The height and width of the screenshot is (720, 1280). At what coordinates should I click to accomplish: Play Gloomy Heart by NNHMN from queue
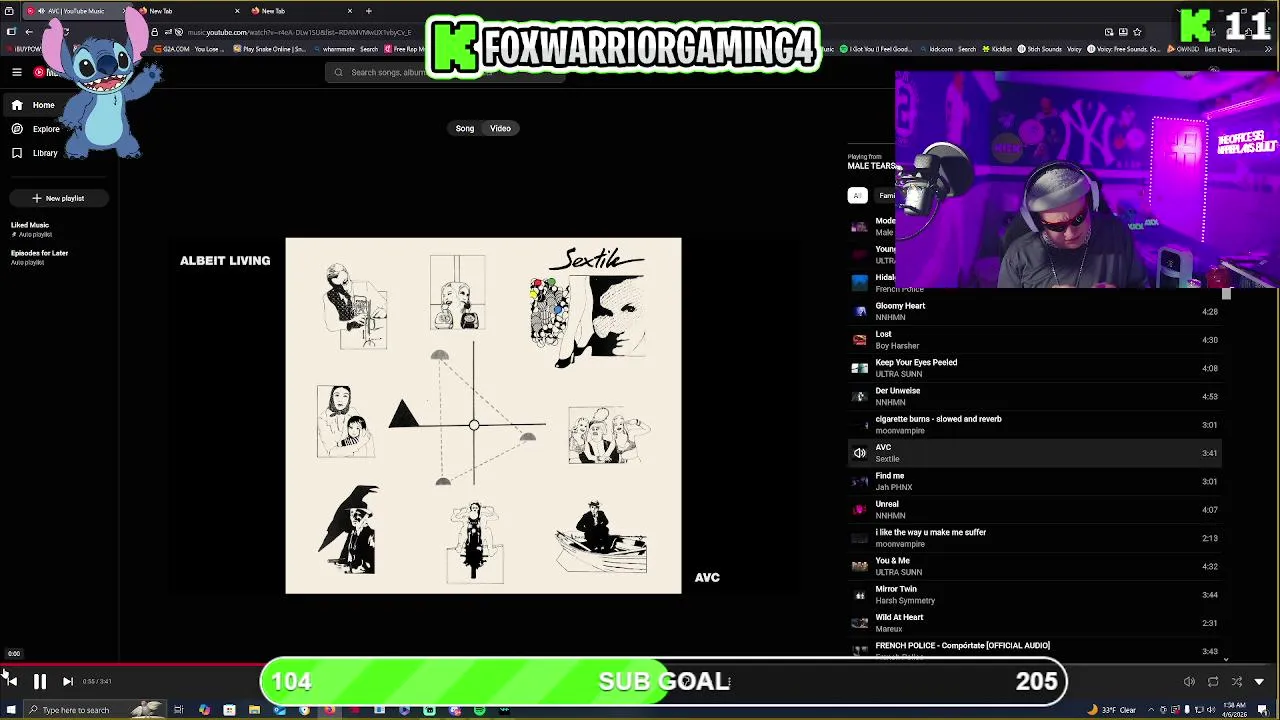pos(1035,311)
